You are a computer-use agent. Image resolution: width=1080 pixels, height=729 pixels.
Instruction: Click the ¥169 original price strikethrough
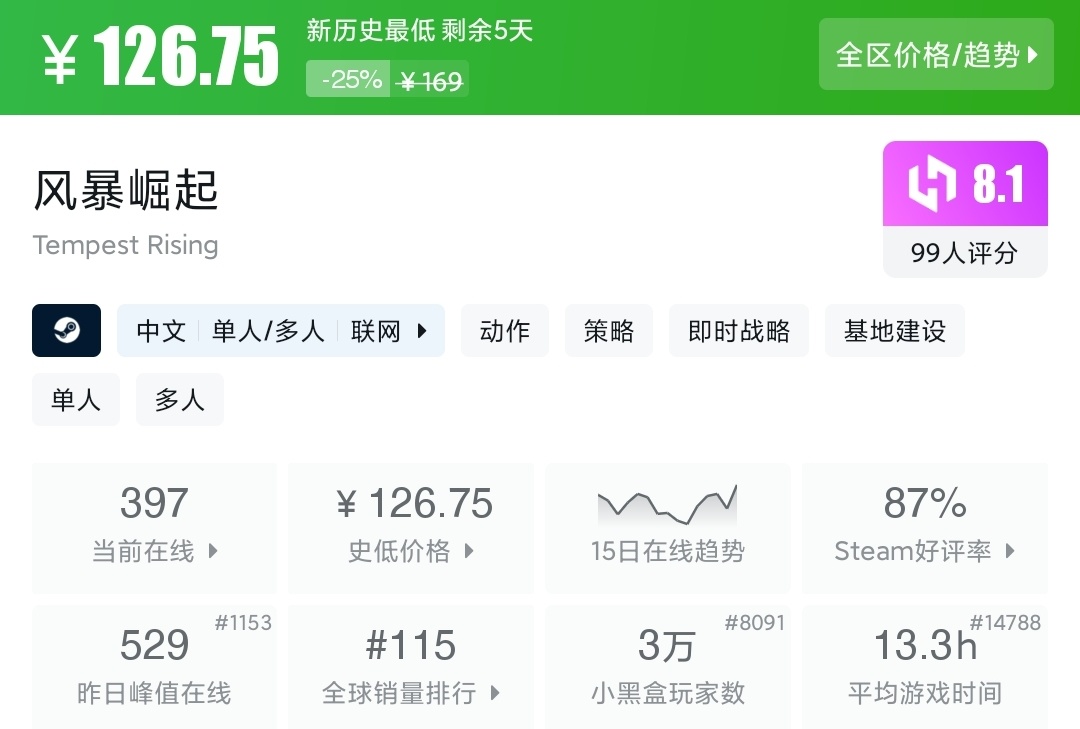tap(430, 81)
